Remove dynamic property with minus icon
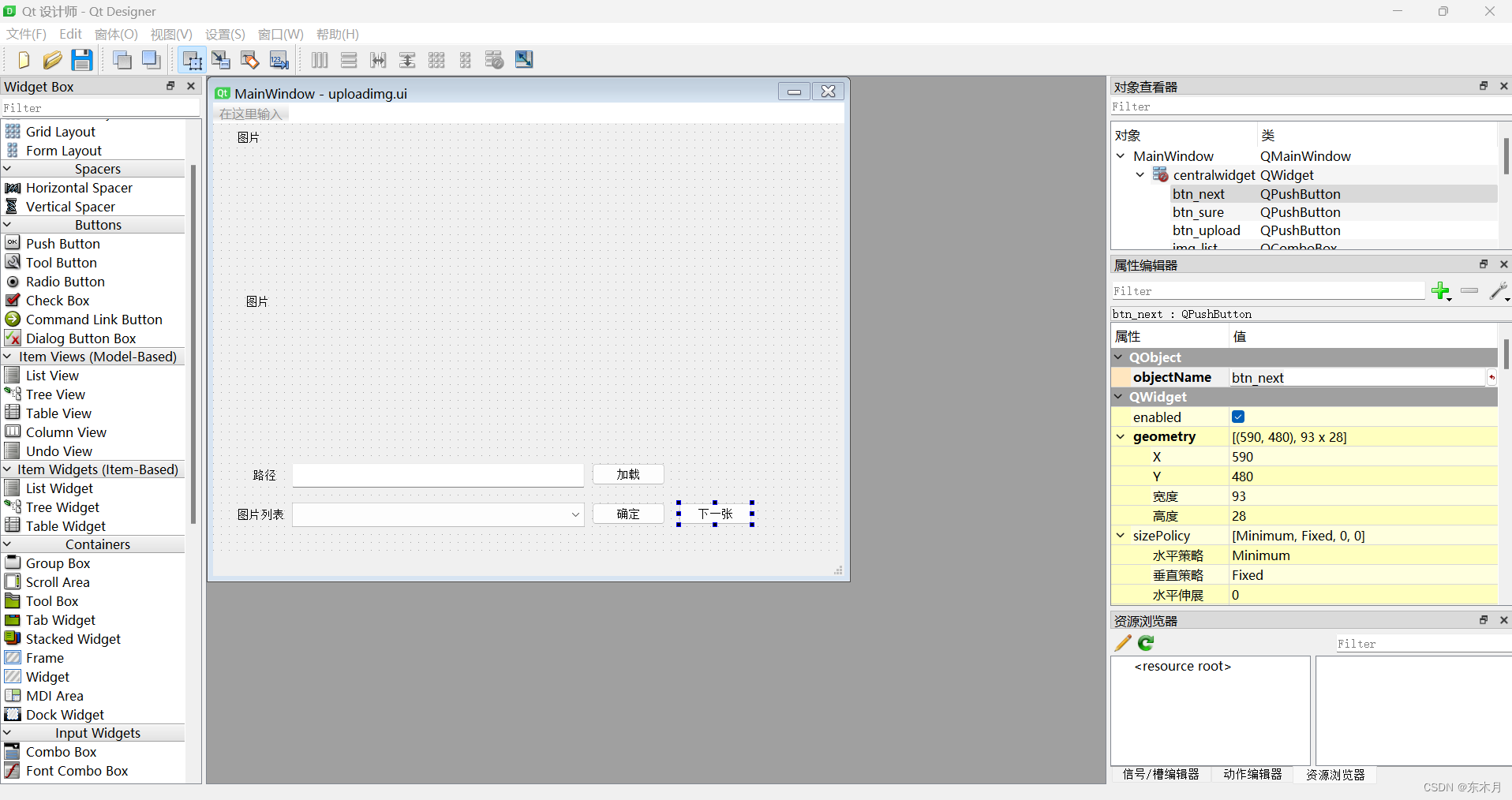 click(x=1469, y=291)
